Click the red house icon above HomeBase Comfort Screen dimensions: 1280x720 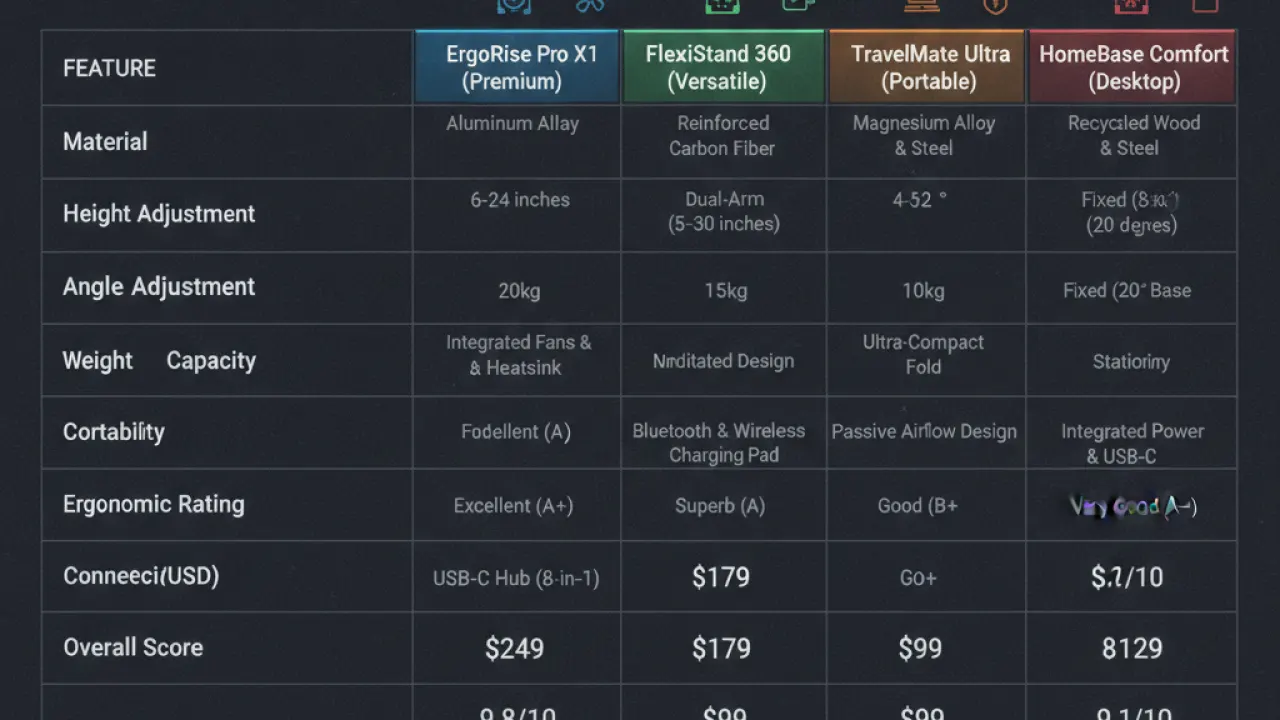[1131, 5]
